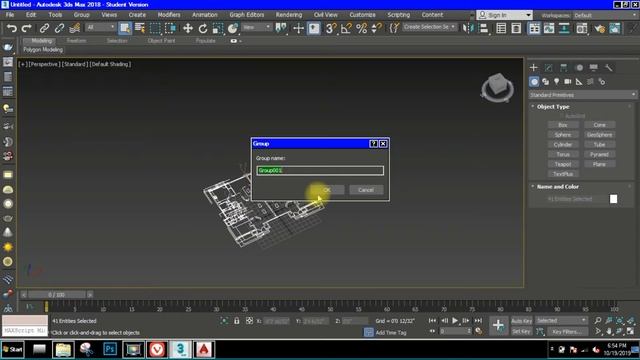The height and width of the screenshot is (360, 640).
Task: Toggle Percent Snap on the toolbar
Action: (362, 28)
